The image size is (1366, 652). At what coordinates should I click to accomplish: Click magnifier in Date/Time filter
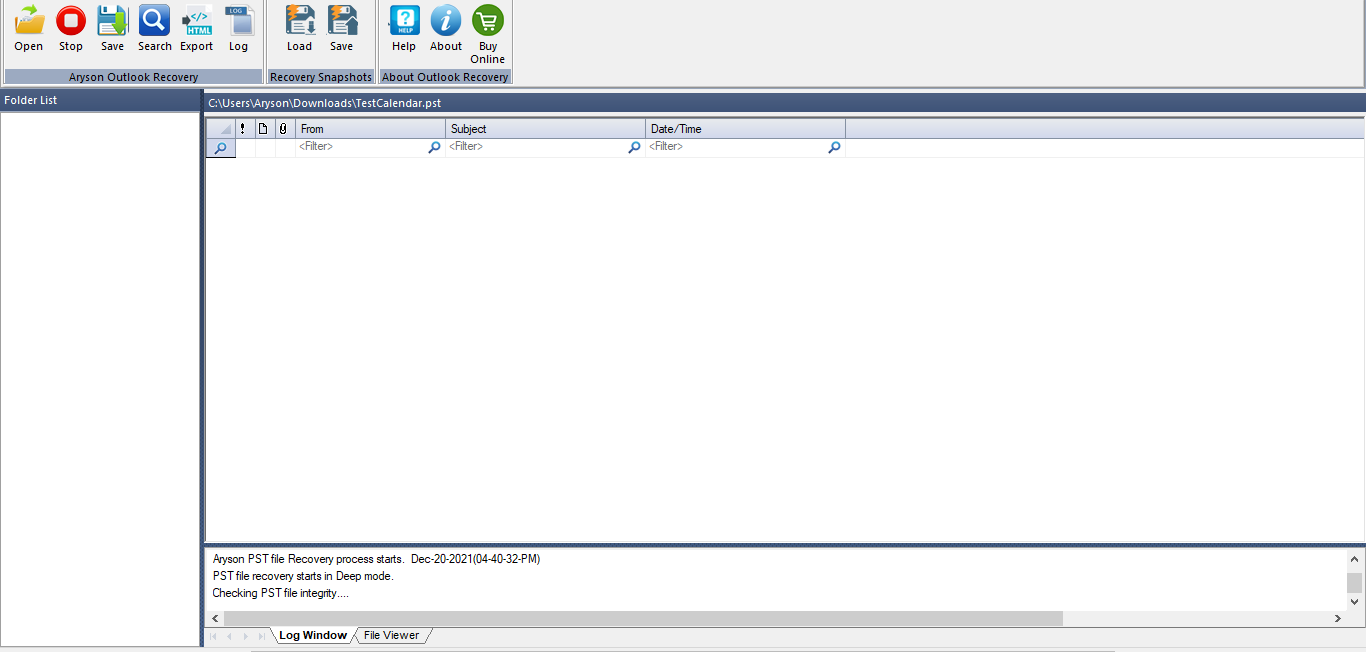834,147
